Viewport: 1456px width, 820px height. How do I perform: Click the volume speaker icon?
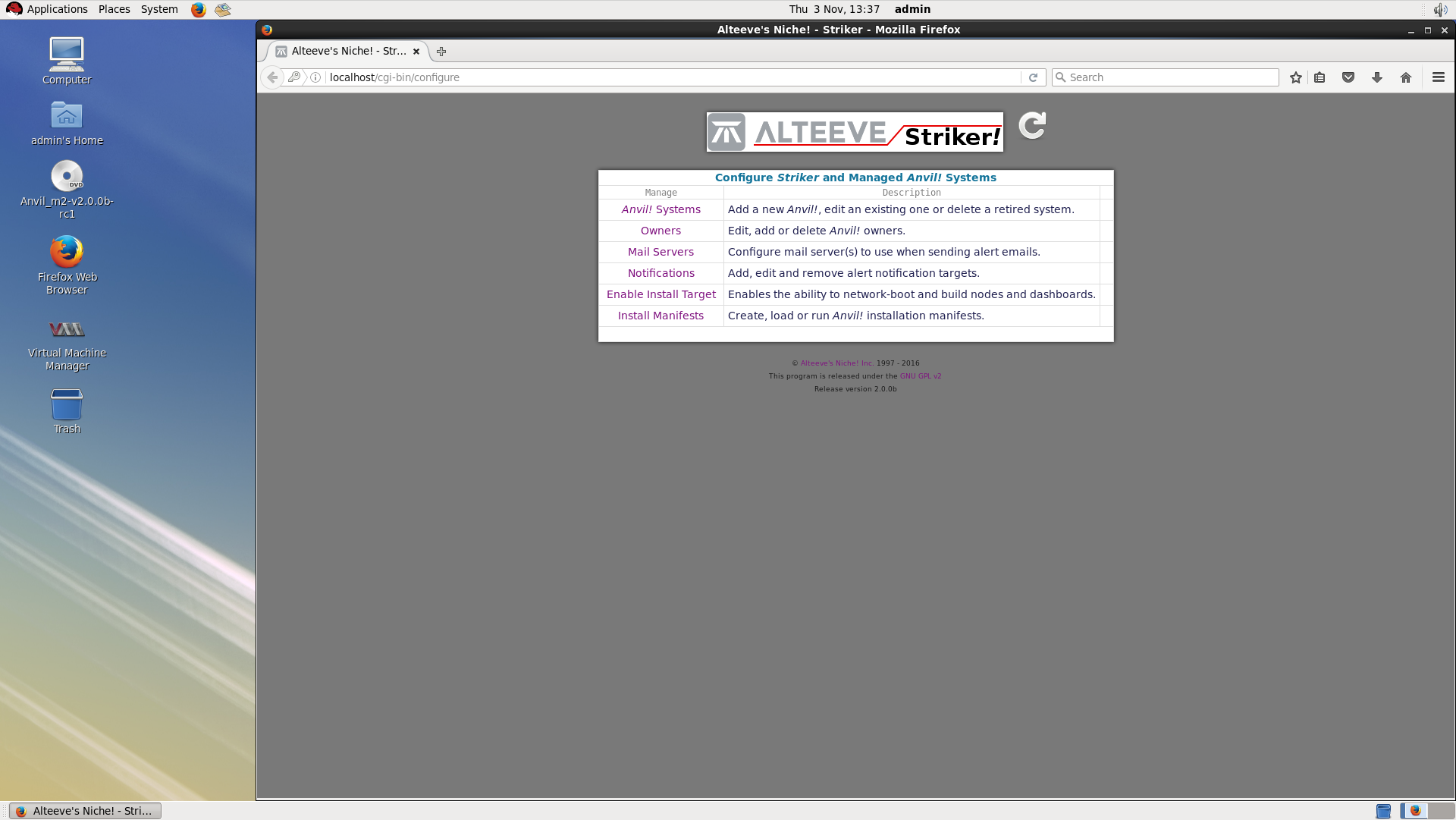pos(1439,10)
